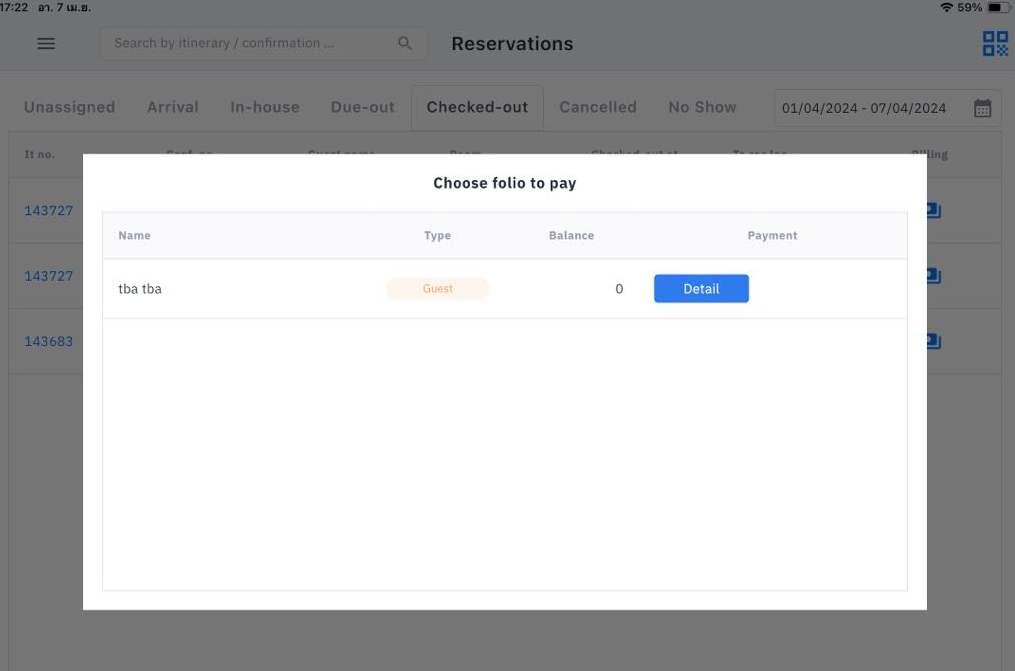Click the magnifier icon in search bar
The width and height of the screenshot is (1015, 671).
click(x=405, y=44)
